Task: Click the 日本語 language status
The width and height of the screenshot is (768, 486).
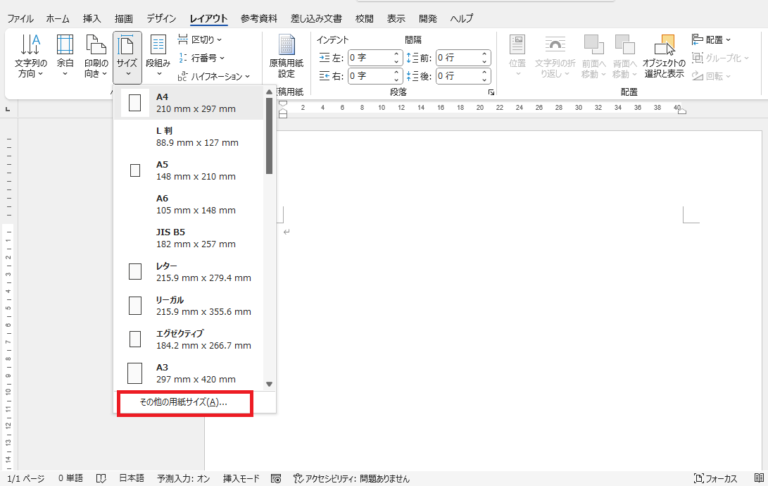Action: point(132,479)
